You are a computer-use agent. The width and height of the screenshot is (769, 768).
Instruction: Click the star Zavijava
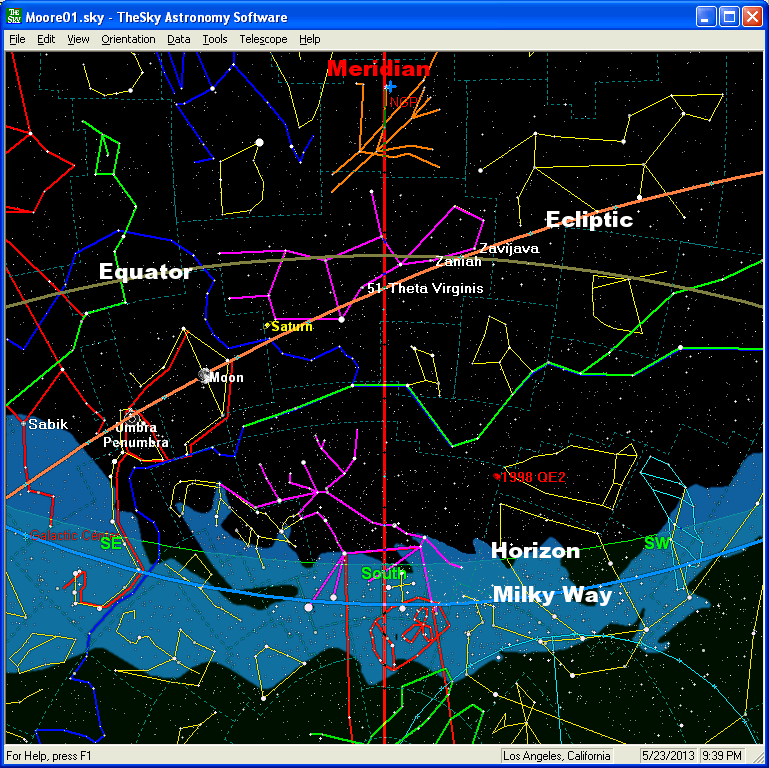(x=475, y=248)
